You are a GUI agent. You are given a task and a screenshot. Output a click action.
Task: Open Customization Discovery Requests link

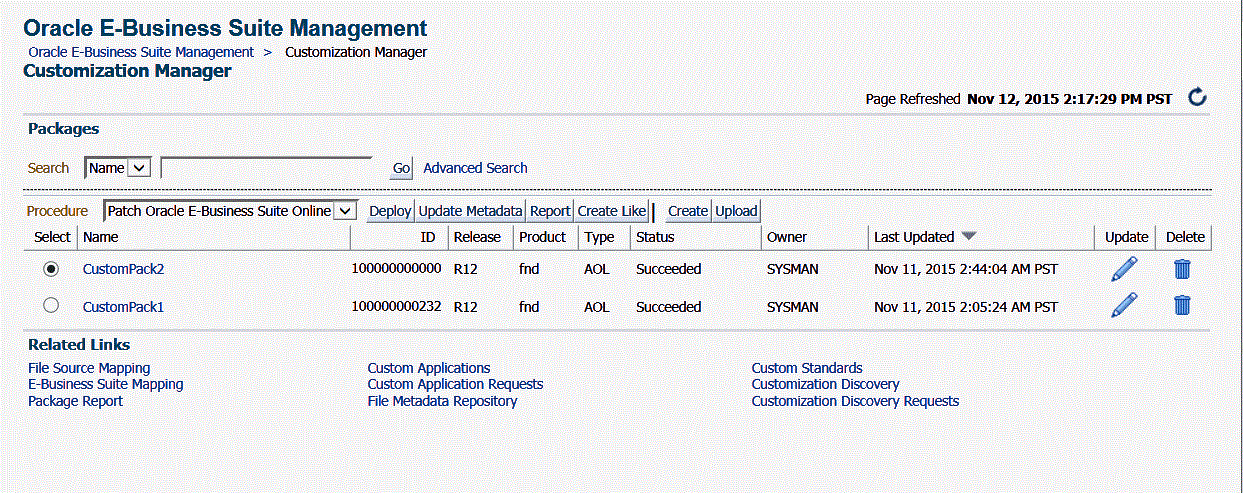[855, 400]
